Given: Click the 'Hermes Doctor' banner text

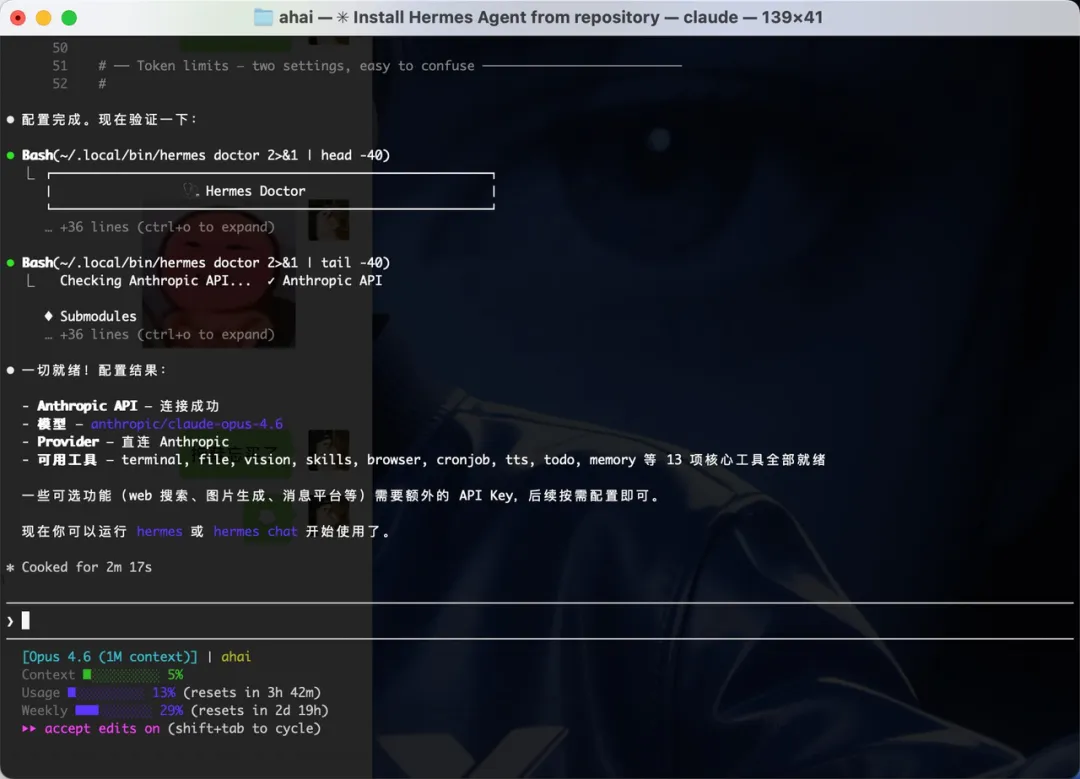Looking at the screenshot, I should [255, 191].
